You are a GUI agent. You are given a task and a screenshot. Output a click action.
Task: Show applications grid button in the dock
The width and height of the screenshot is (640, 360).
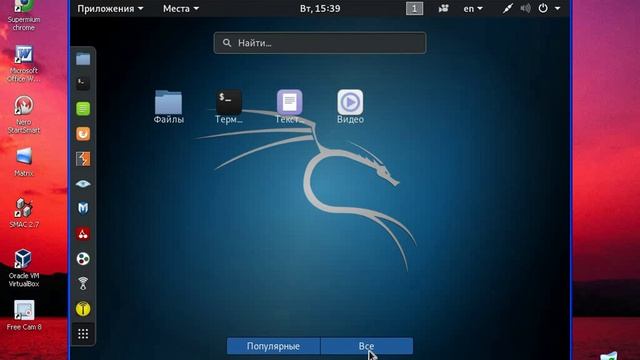pos(83,334)
